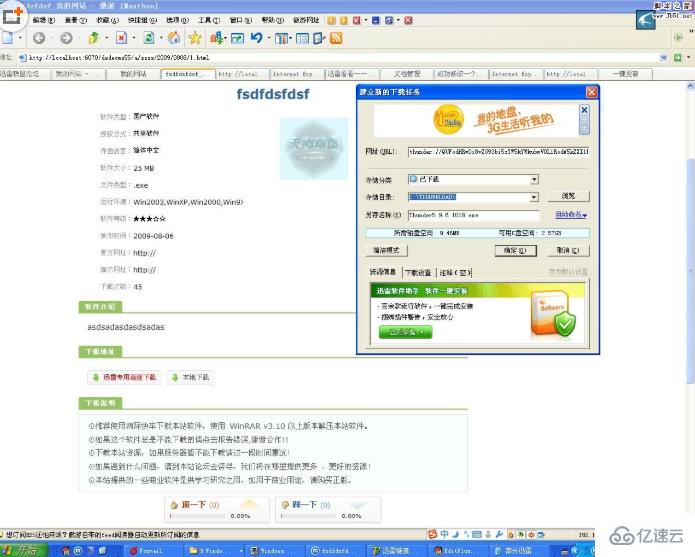Open dropdown arrow next to Undo icon
Screen dimensions: 695x557
[269, 39]
